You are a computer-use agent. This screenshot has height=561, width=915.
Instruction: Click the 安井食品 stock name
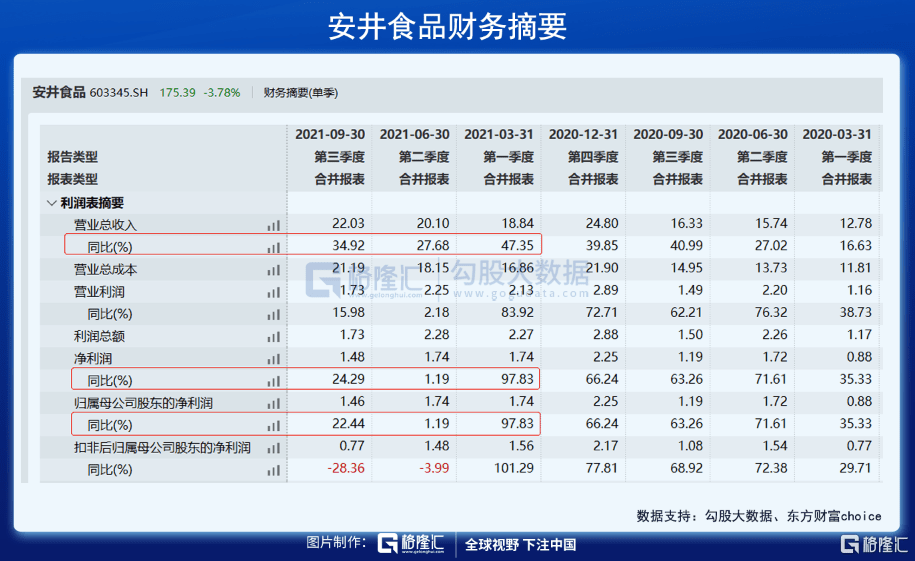pyautogui.click(x=58, y=92)
